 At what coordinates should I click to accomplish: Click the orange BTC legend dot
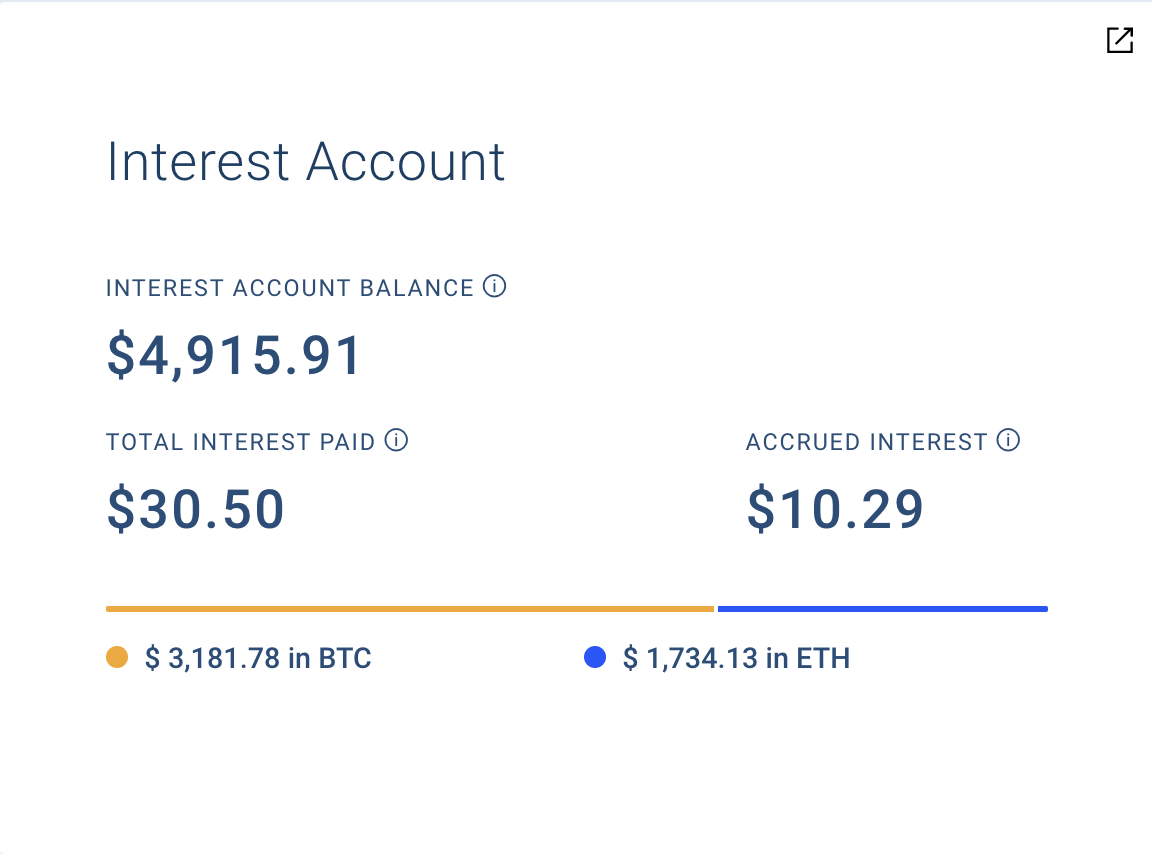[117, 658]
